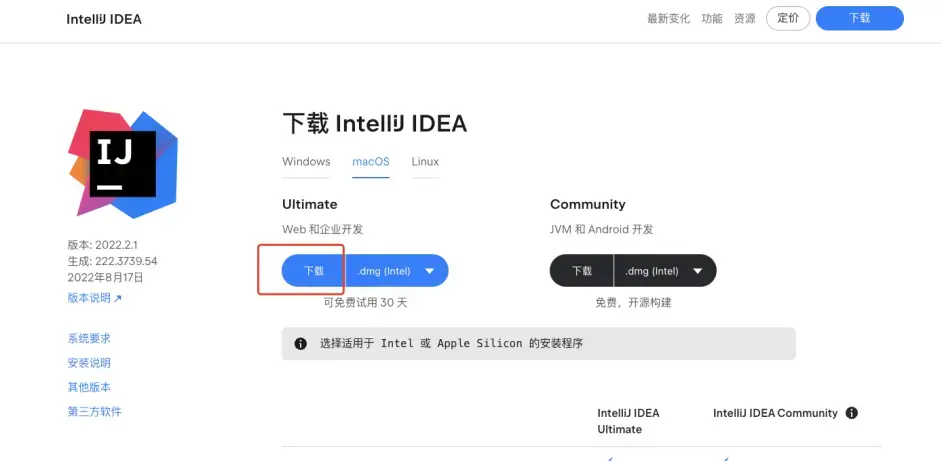Switch to the Linux tab
The width and height of the screenshot is (942, 461).
tap(425, 162)
